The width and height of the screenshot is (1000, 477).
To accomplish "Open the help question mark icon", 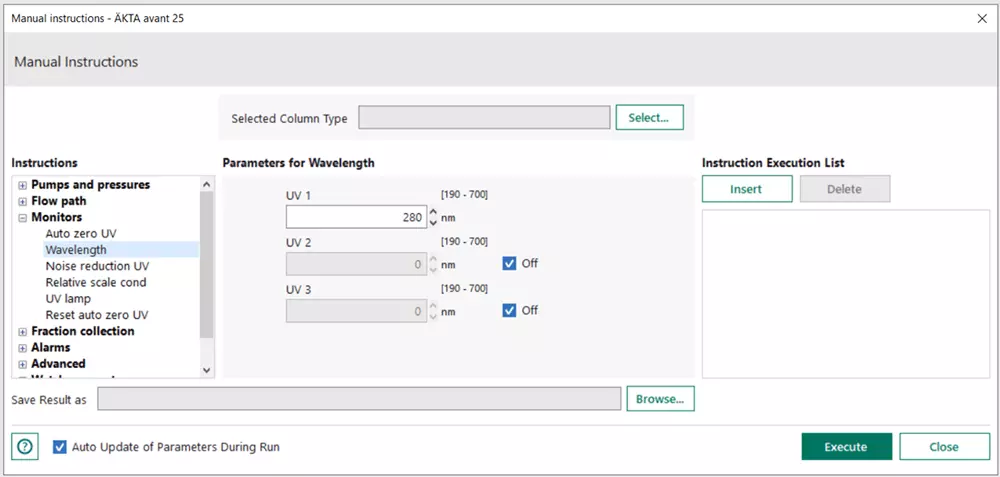I will [x=26, y=447].
